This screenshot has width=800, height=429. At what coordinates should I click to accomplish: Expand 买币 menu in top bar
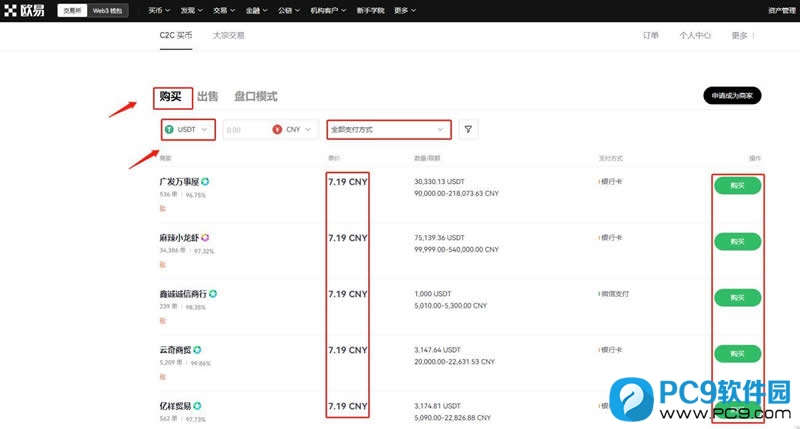coord(159,11)
